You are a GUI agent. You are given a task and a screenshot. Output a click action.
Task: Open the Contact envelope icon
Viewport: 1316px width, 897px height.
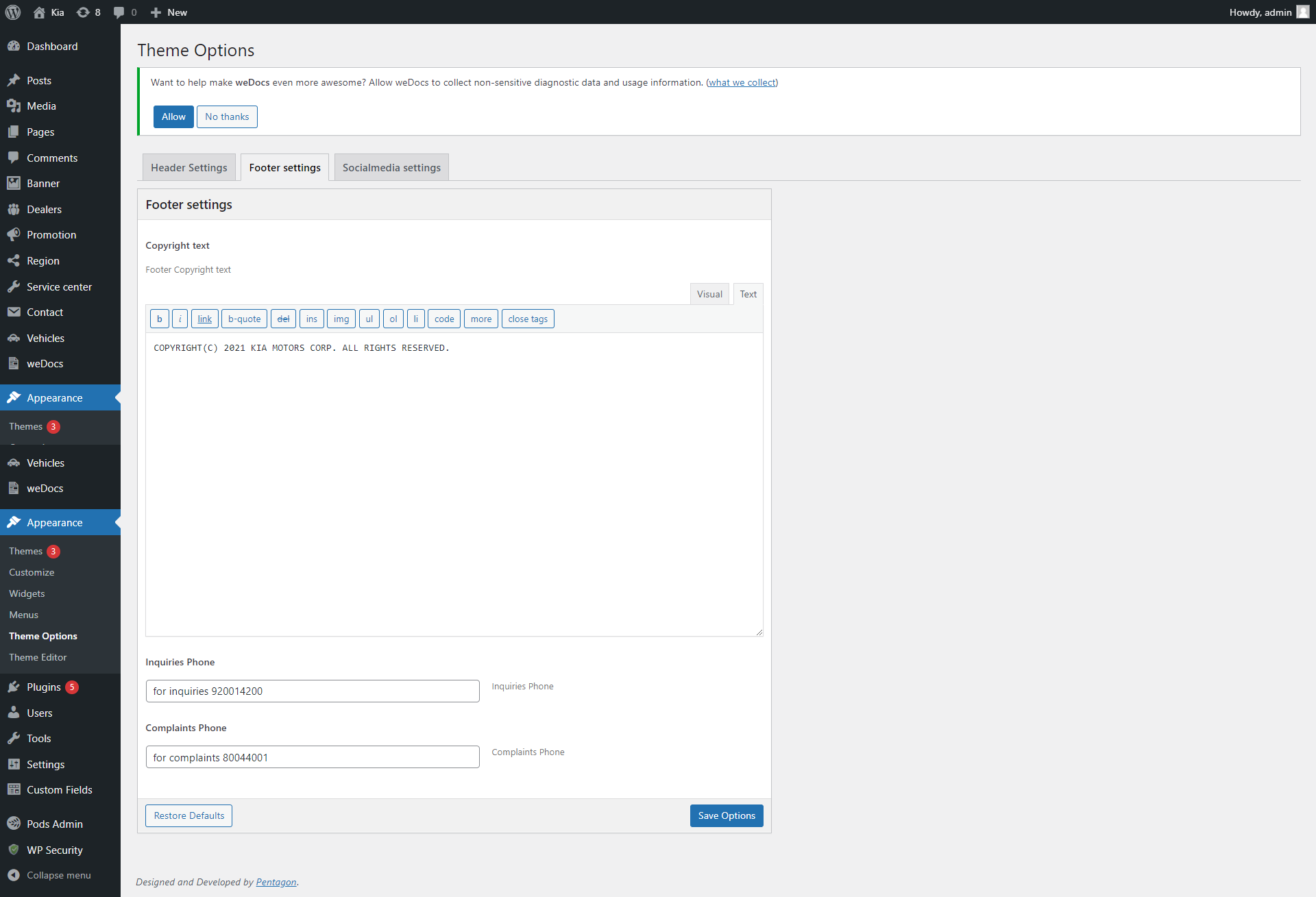click(14, 312)
